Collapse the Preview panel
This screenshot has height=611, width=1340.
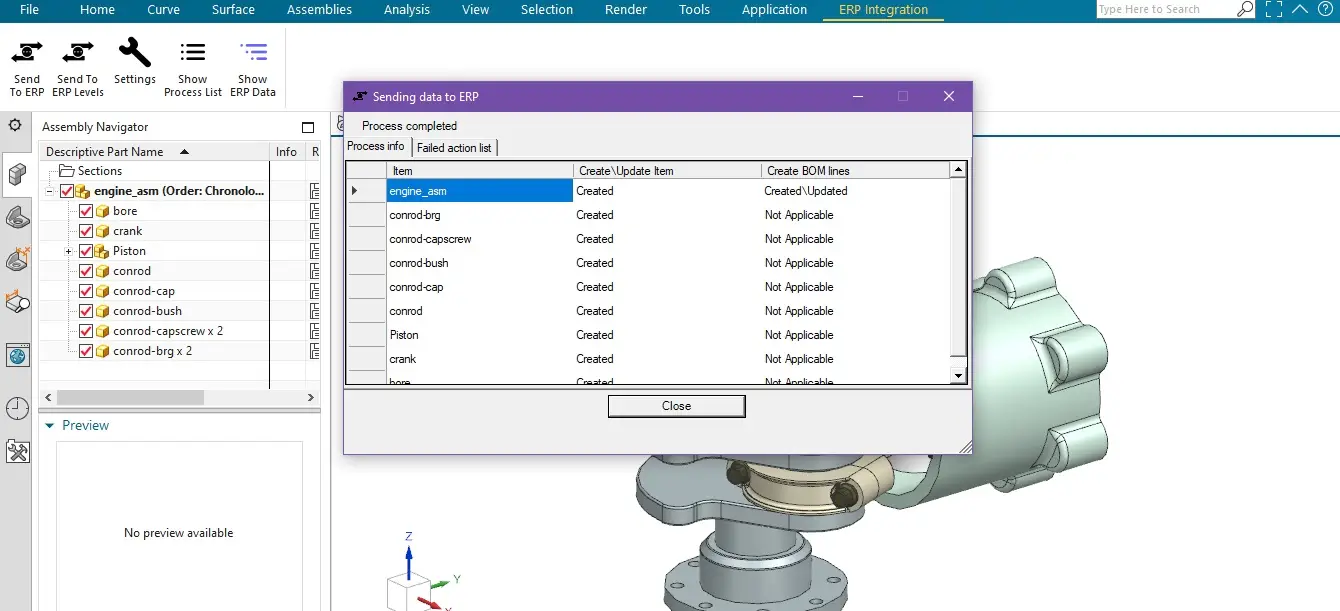tap(49, 425)
